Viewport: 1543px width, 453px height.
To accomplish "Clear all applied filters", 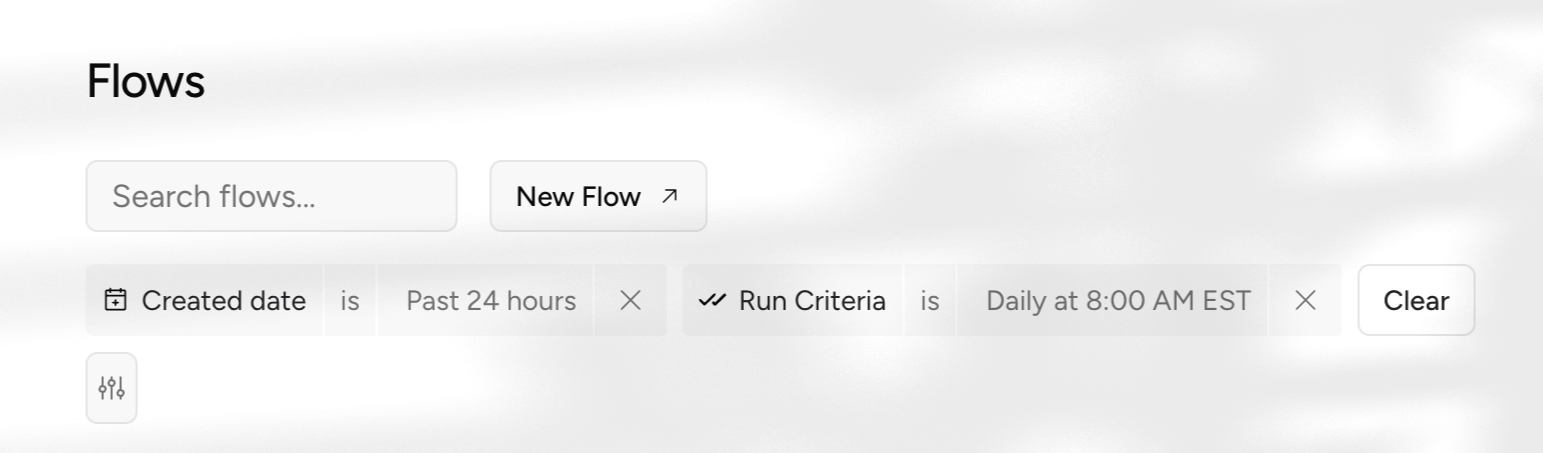I will pos(1415,300).
